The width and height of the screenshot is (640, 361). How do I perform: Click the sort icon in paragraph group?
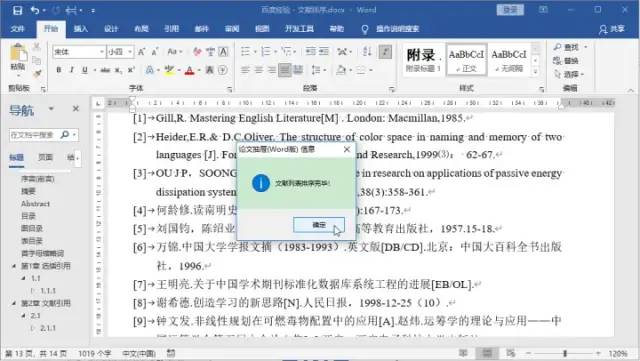tap(367, 51)
